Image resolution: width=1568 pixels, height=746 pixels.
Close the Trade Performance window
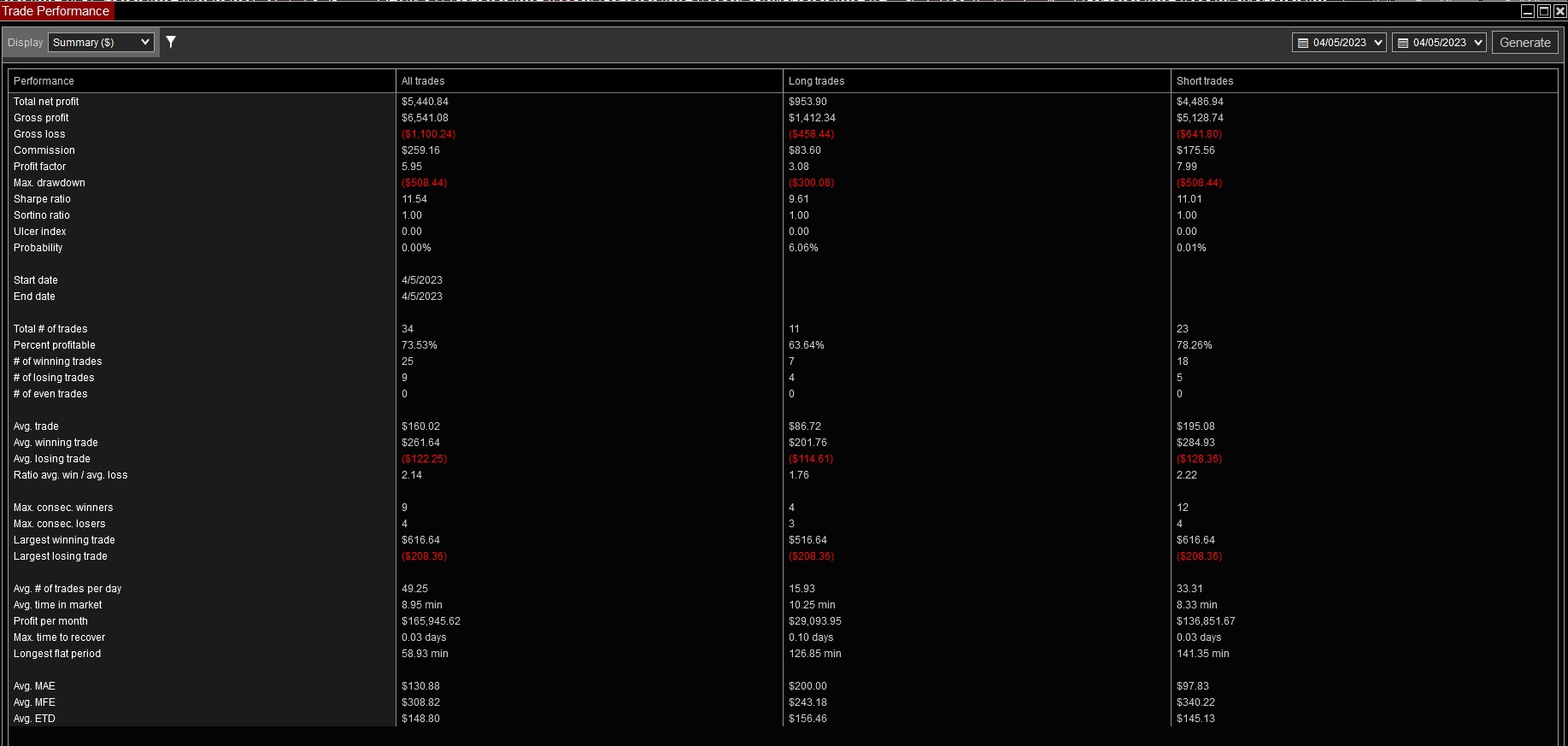pos(1559,11)
